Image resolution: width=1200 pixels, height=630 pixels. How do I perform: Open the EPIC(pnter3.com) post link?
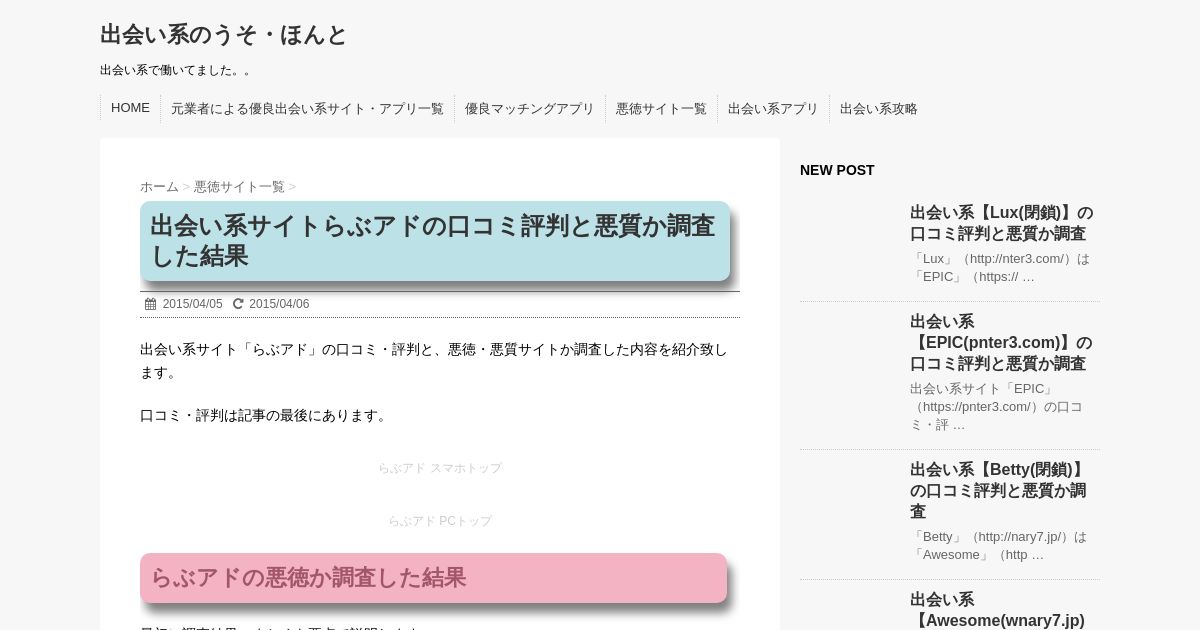point(1001,342)
